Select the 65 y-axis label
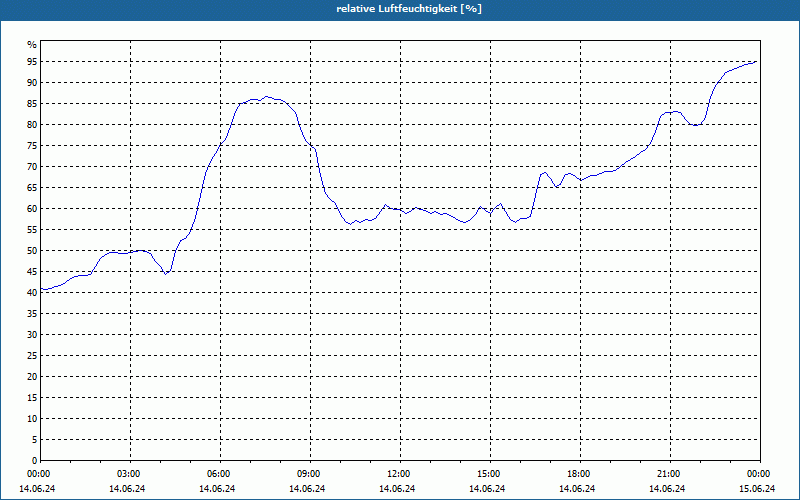The width and height of the screenshot is (800, 500). coord(32,188)
